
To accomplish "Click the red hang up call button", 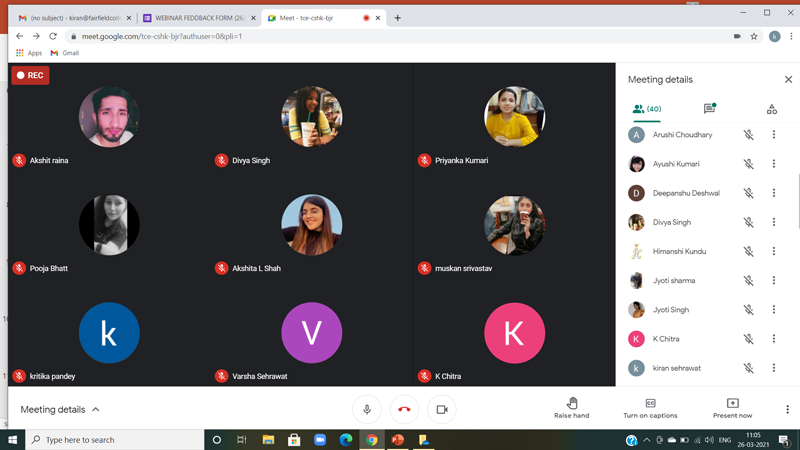I will pos(404,409).
